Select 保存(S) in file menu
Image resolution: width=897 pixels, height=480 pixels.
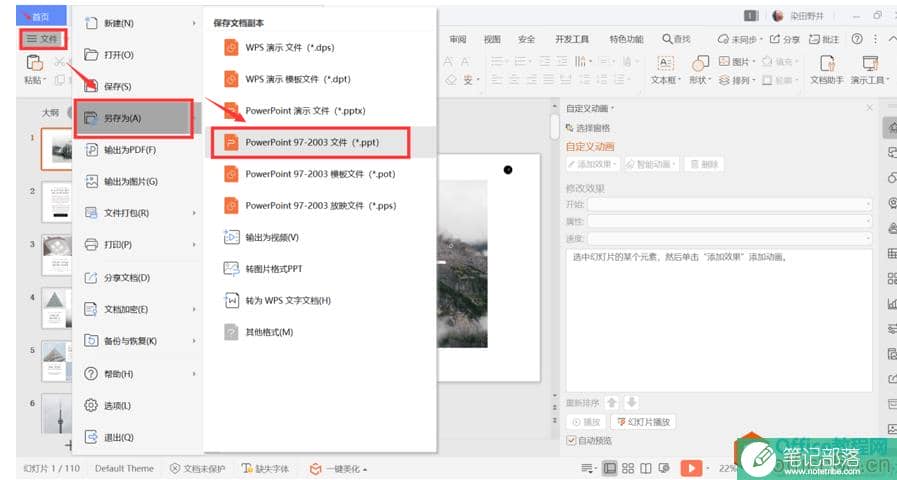[x=137, y=86]
